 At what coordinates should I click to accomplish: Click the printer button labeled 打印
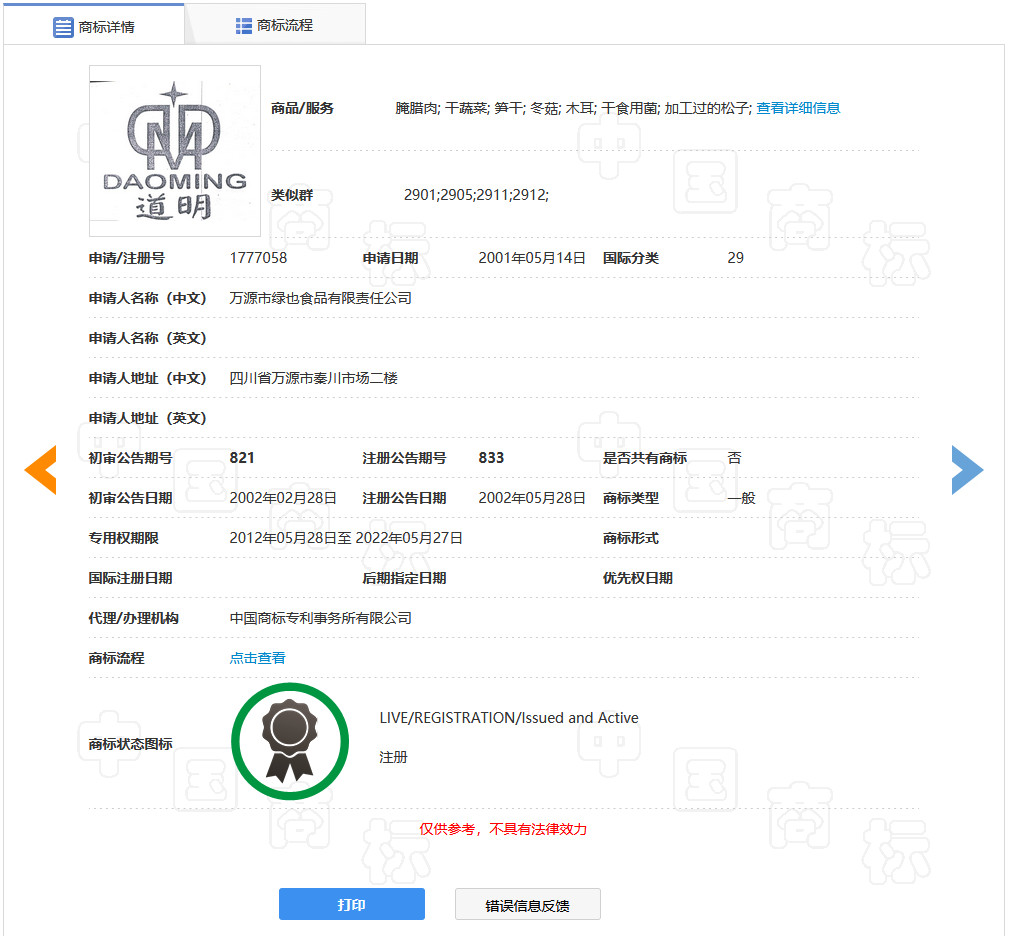(351, 903)
